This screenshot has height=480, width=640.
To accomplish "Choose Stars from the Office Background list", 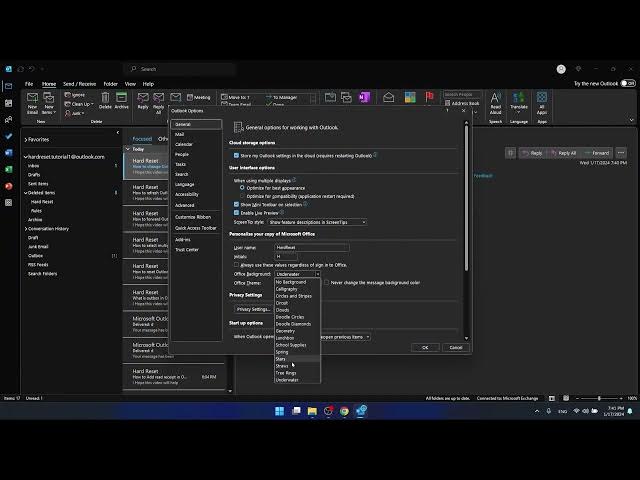I will coord(297,359).
